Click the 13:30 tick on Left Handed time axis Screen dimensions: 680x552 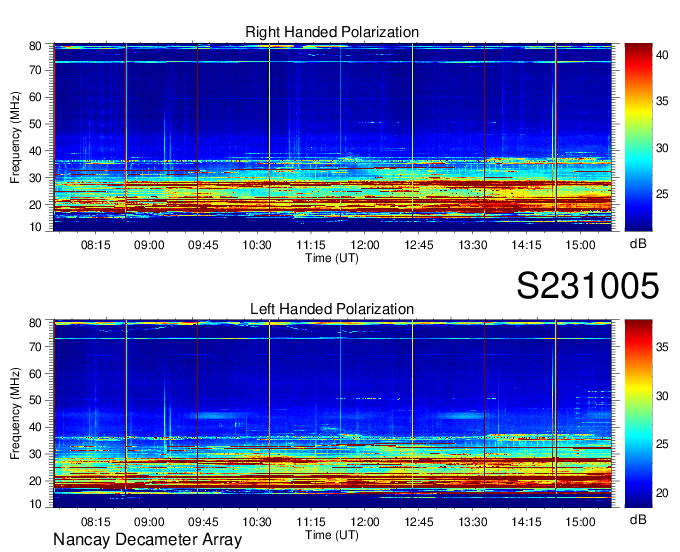(473, 522)
